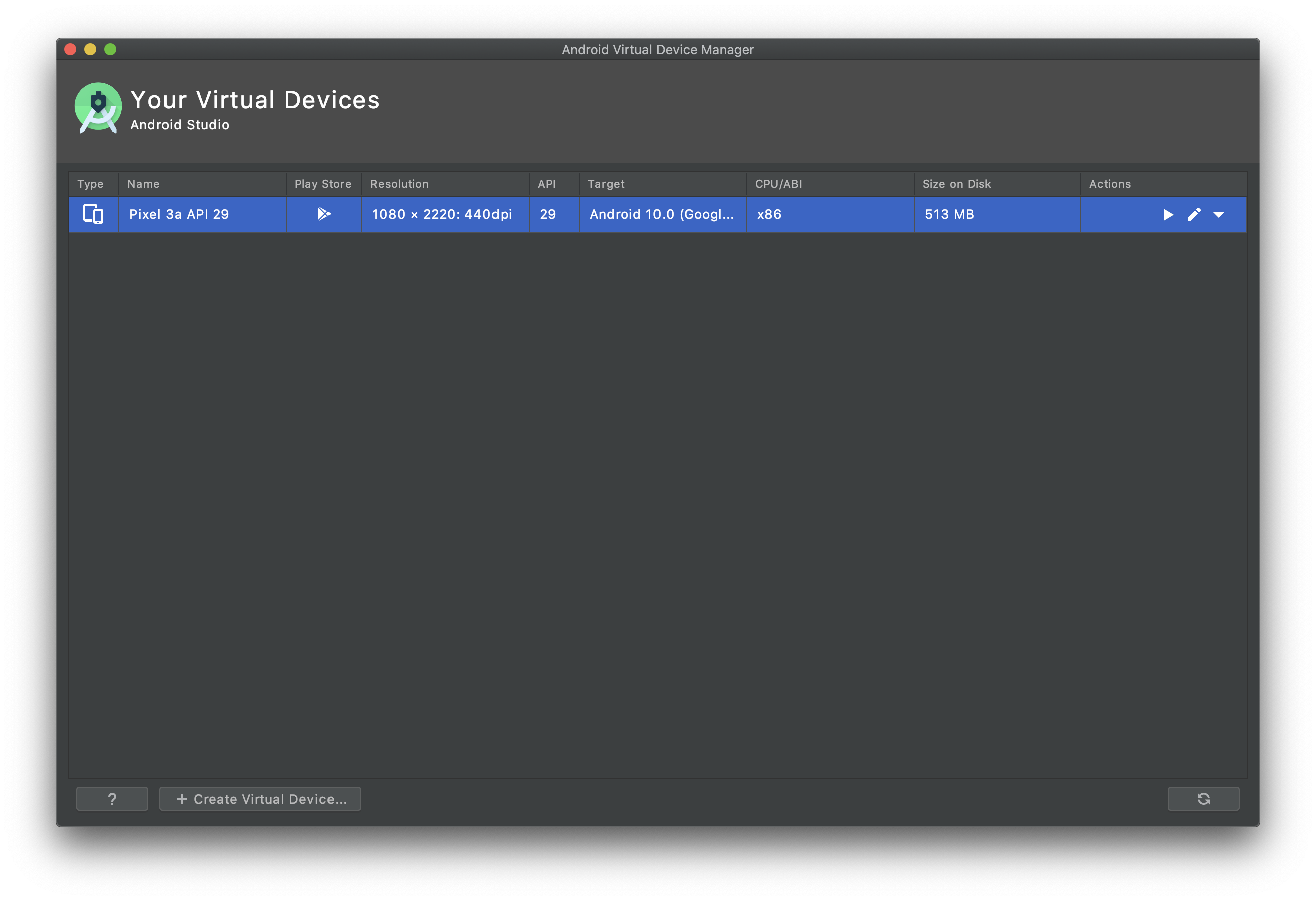
Task: Open the actions dropdown arrow for Pixel 3a
Action: coord(1219,215)
